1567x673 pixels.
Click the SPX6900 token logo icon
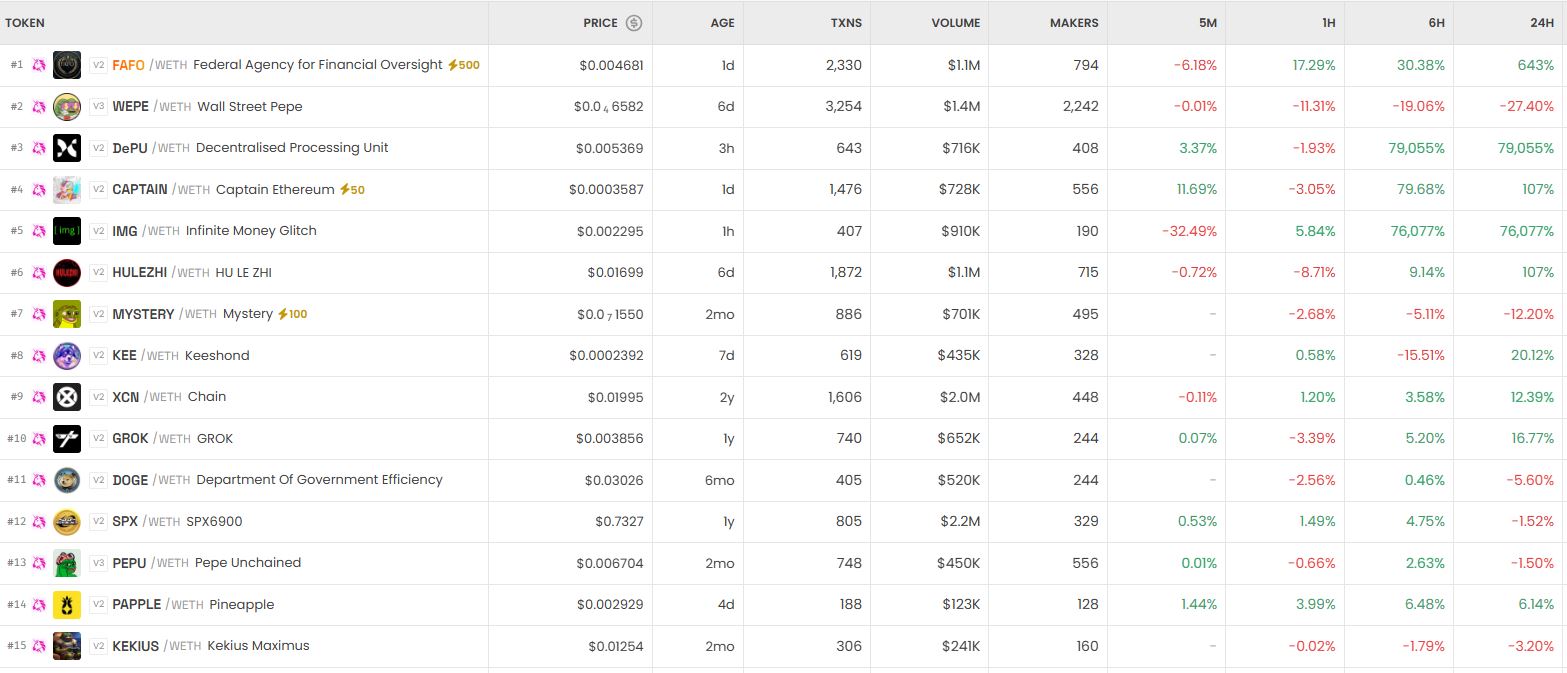coord(67,521)
